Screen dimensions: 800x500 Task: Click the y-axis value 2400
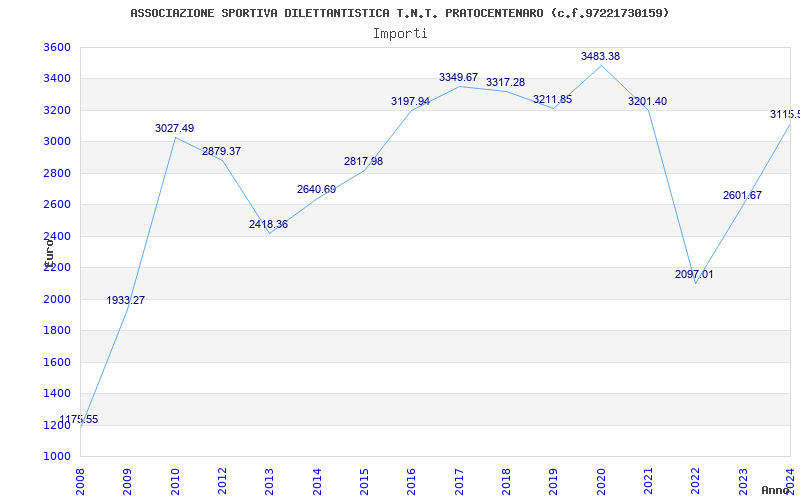pyautogui.click(x=57, y=236)
